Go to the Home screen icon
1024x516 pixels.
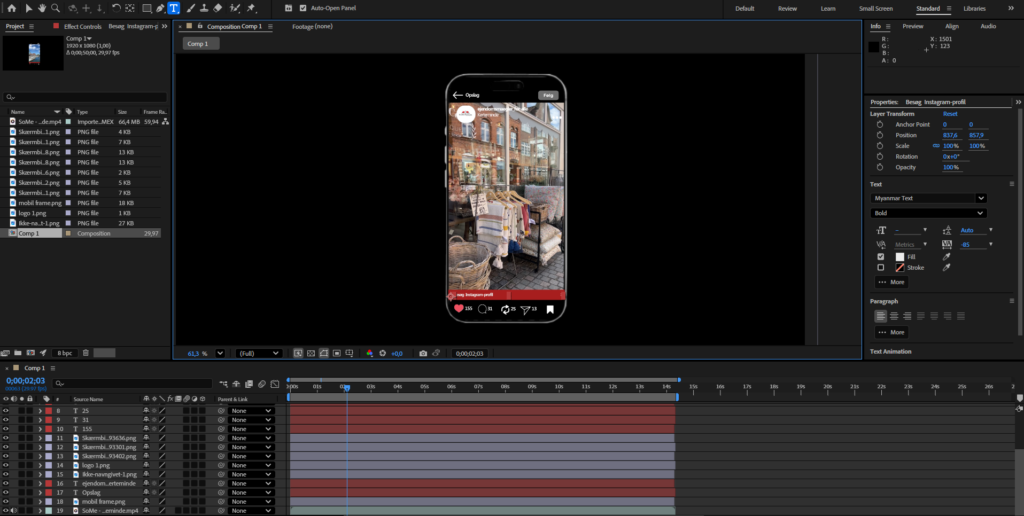coord(11,8)
